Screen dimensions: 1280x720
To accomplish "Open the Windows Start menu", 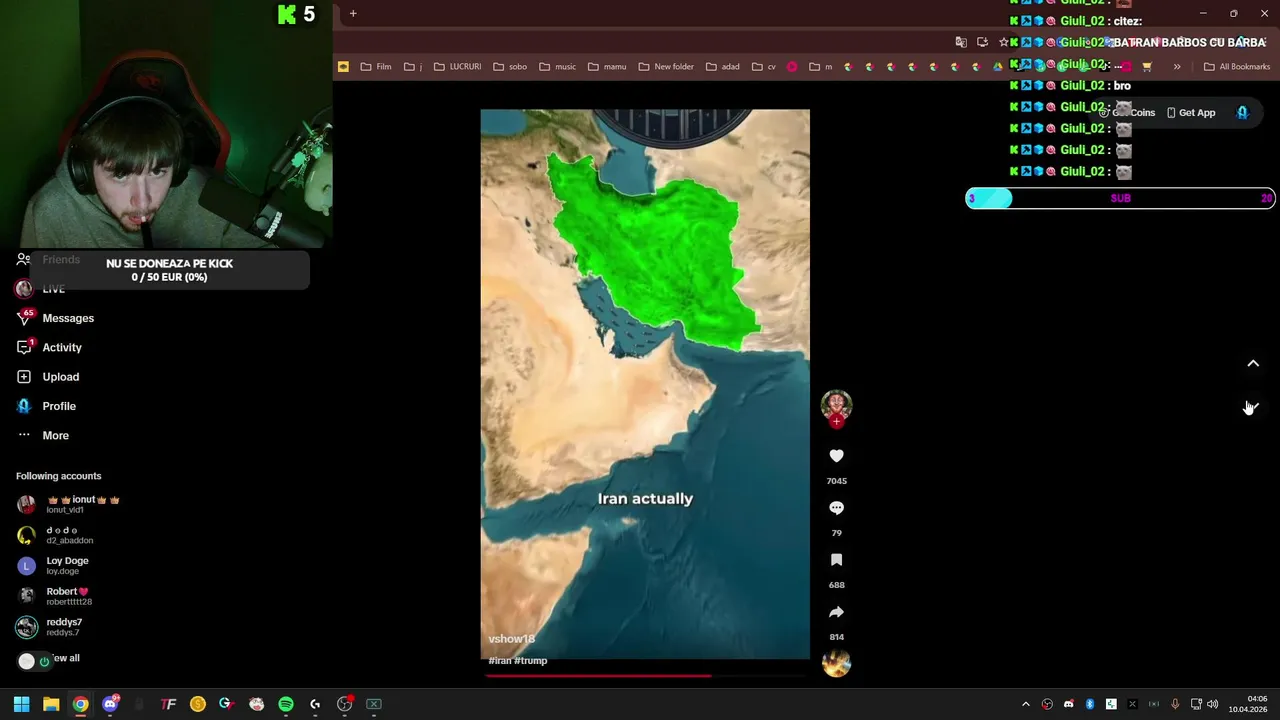I will tap(21, 704).
